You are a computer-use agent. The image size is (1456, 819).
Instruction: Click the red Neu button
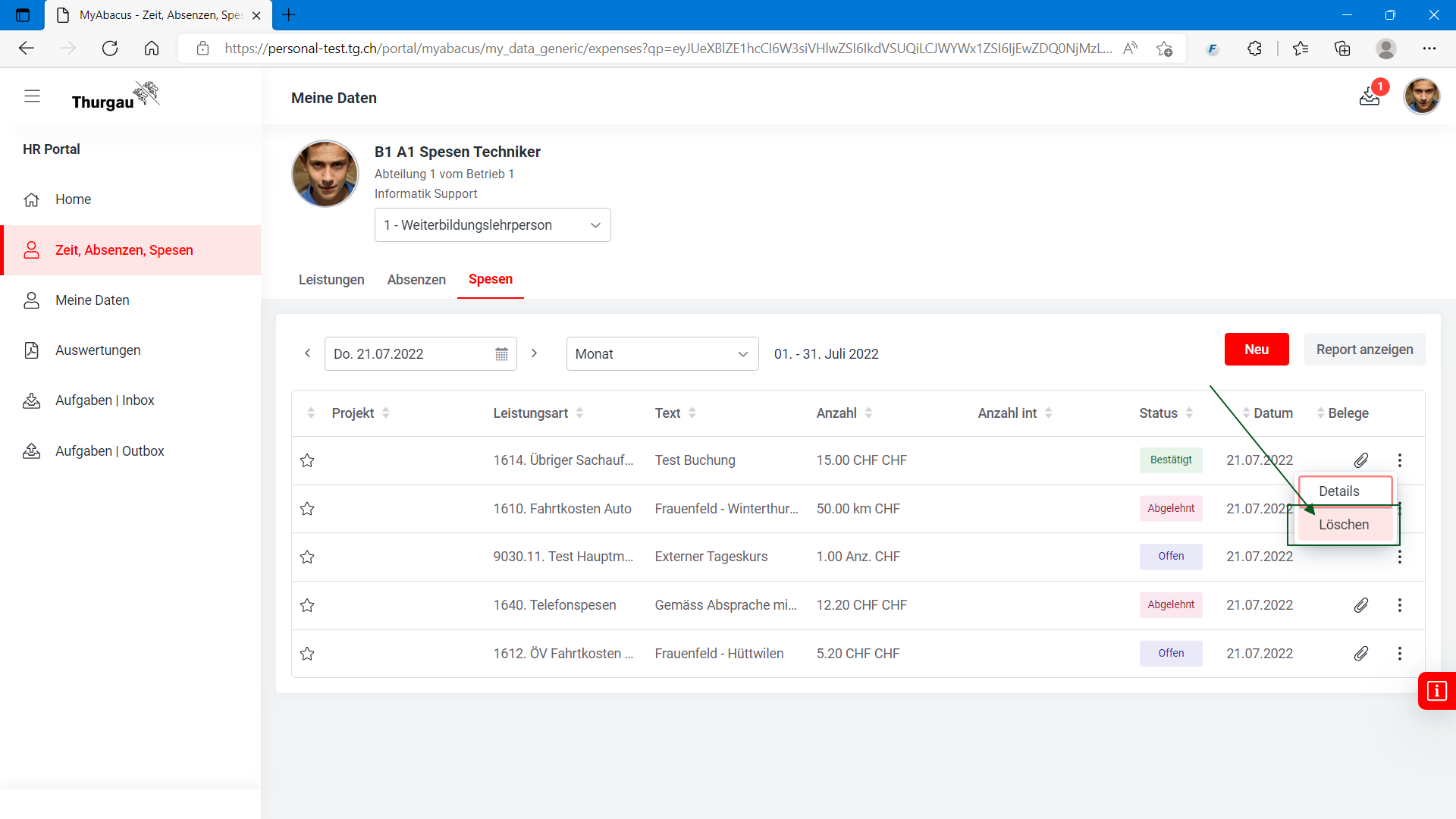(x=1256, y=350)
